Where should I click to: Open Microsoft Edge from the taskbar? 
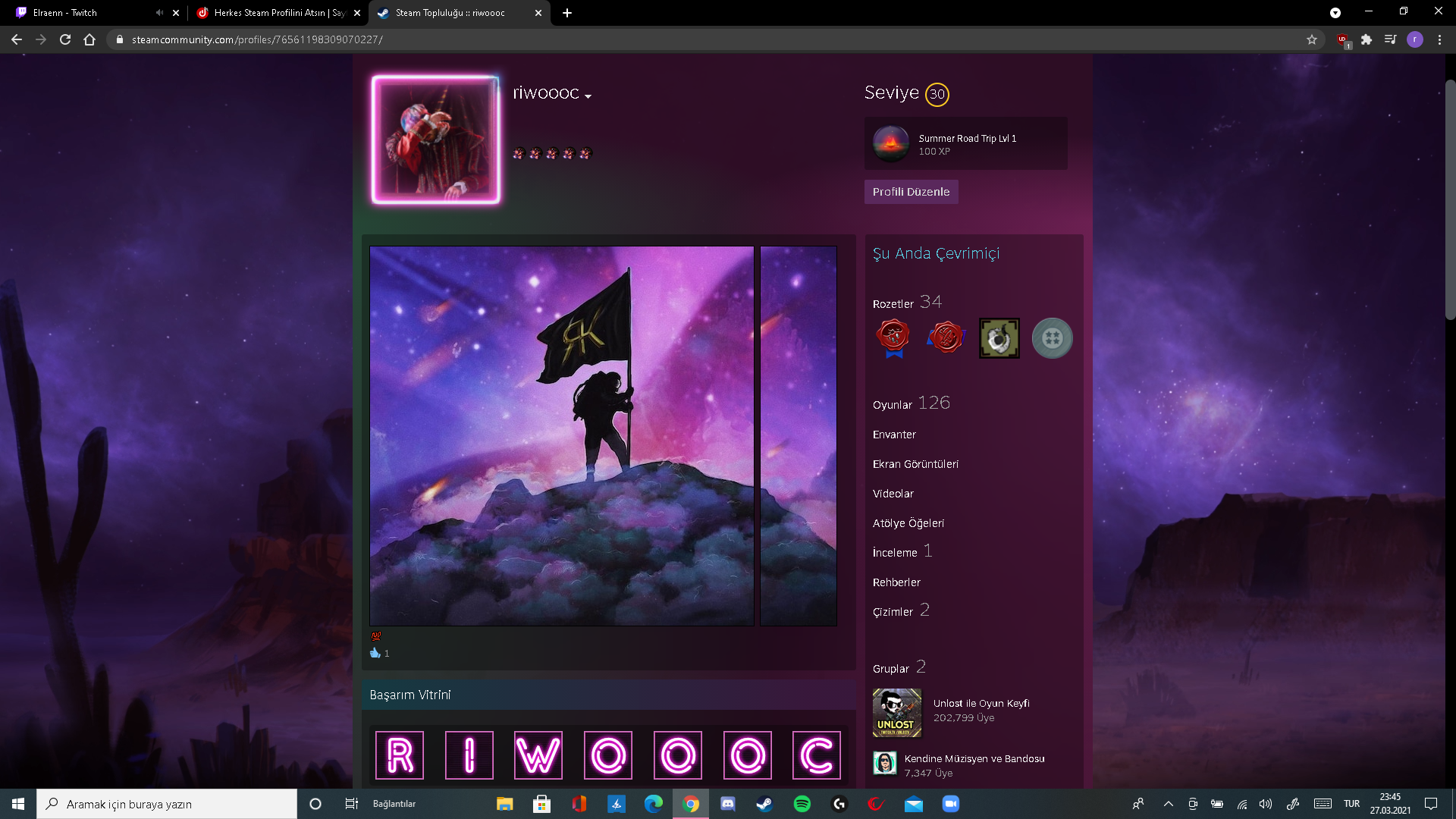point(653,804)
